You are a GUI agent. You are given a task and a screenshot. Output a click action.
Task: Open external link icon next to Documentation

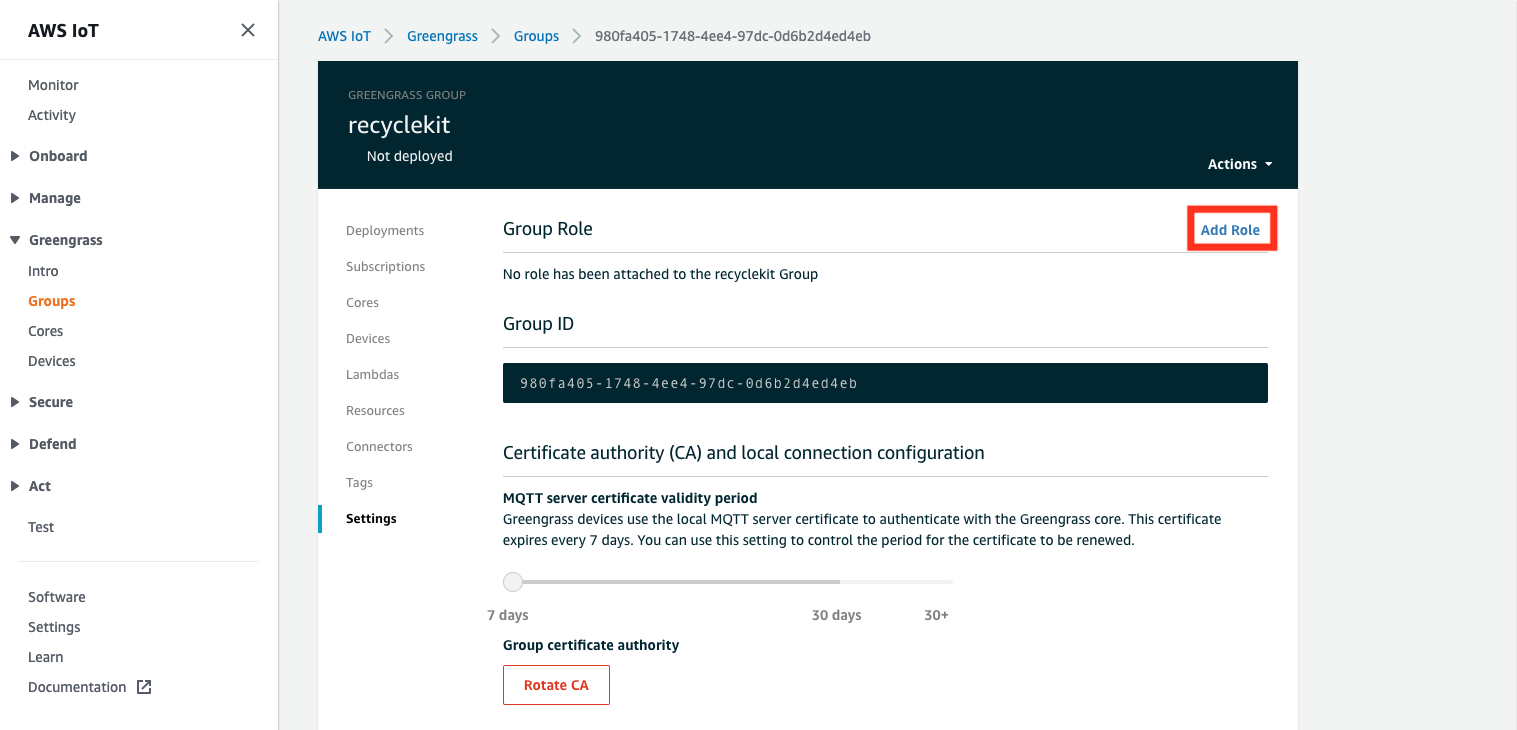coord(144,687)
